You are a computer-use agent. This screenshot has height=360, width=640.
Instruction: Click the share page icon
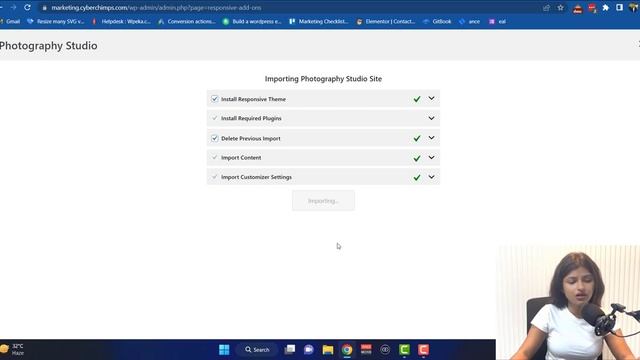tap(546, 8)
